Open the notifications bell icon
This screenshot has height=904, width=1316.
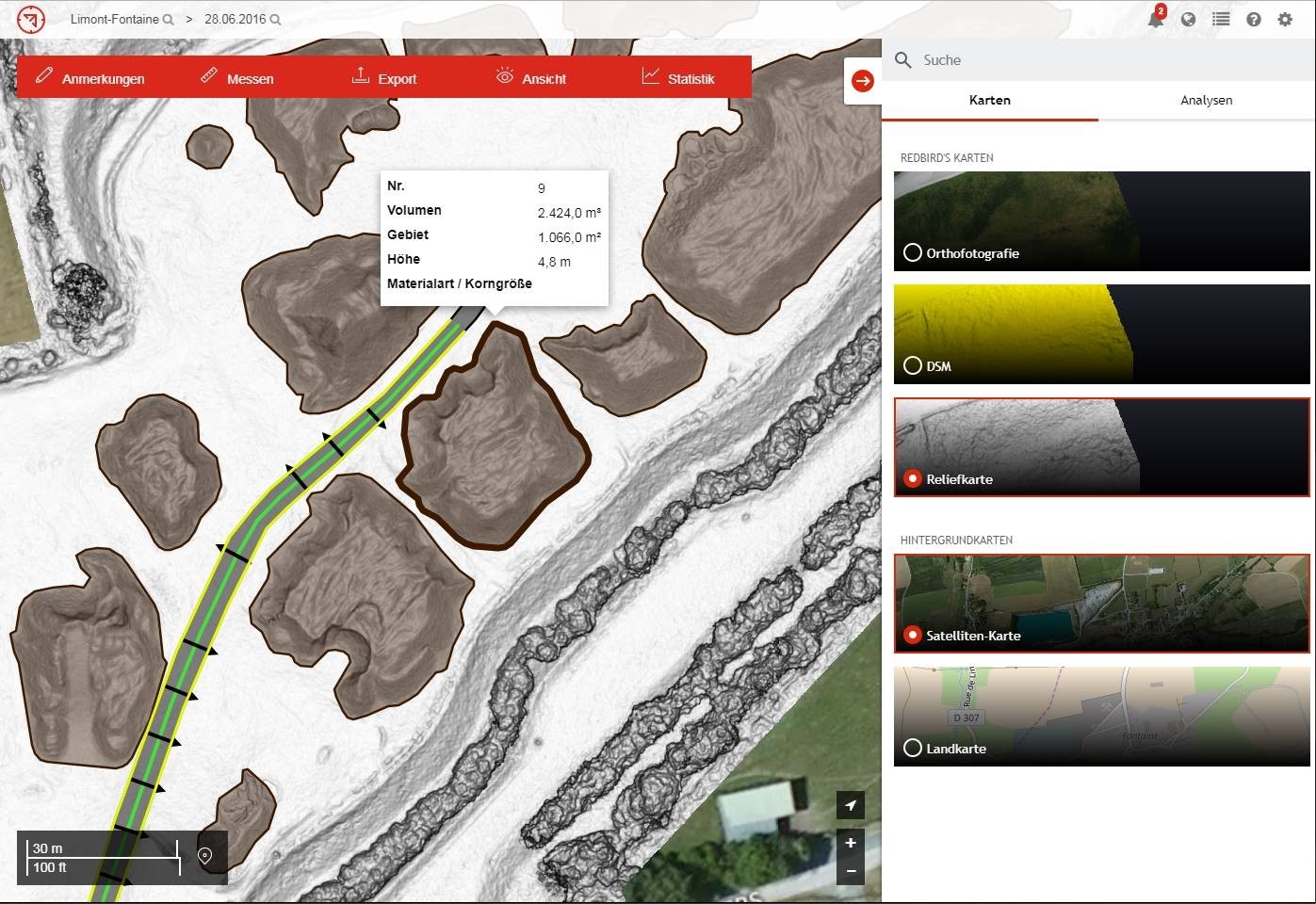[1156, 19]
